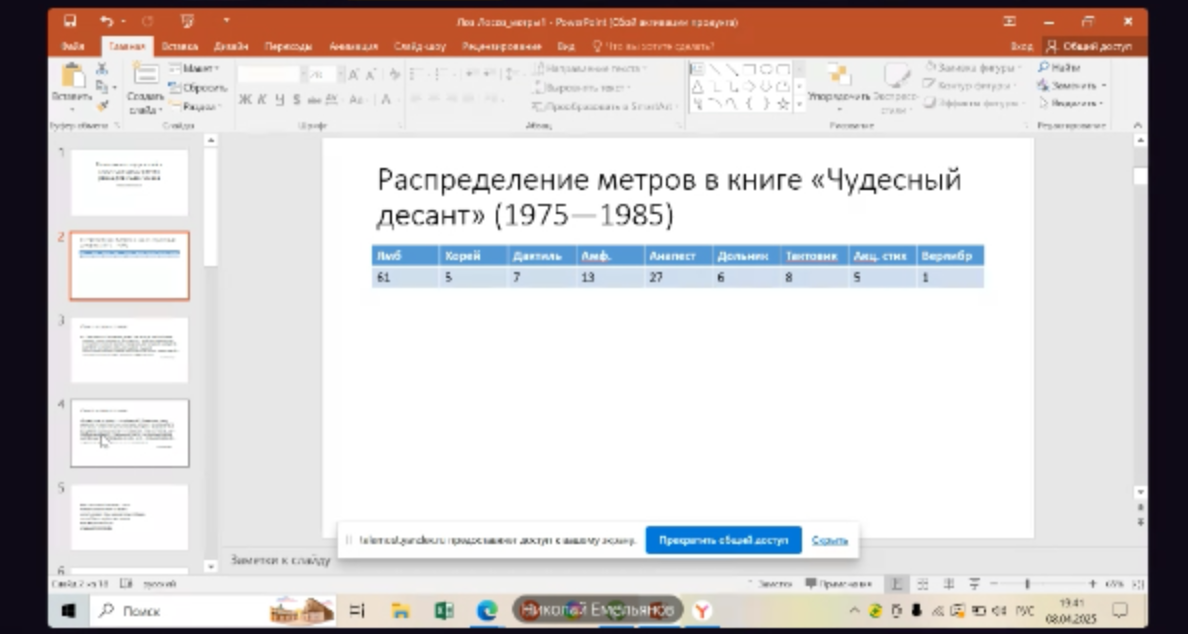Switch to the Slide Show (Слайд-шоу) tab
The width and height of the screenshot is (1188, 634).
point(420,46)
